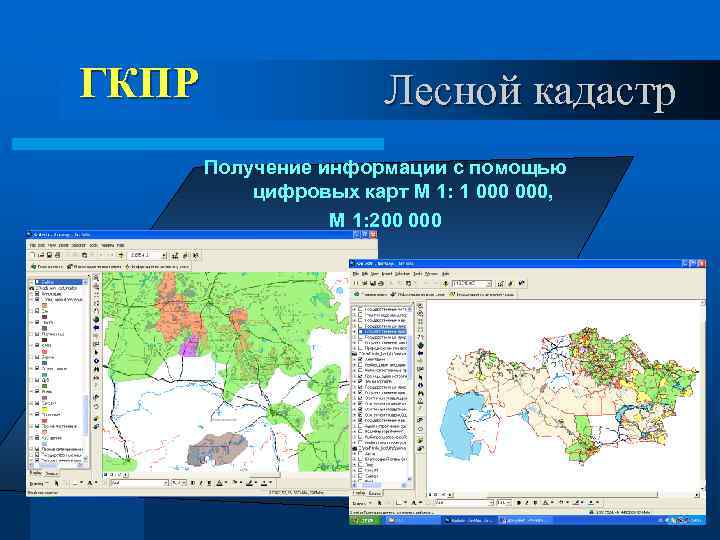Open Drawing menu dropdown in left ArcMap window
Image resolution: width=720 pixels, height=540 pixels.
pyautogui.click(x=38, y=483)
